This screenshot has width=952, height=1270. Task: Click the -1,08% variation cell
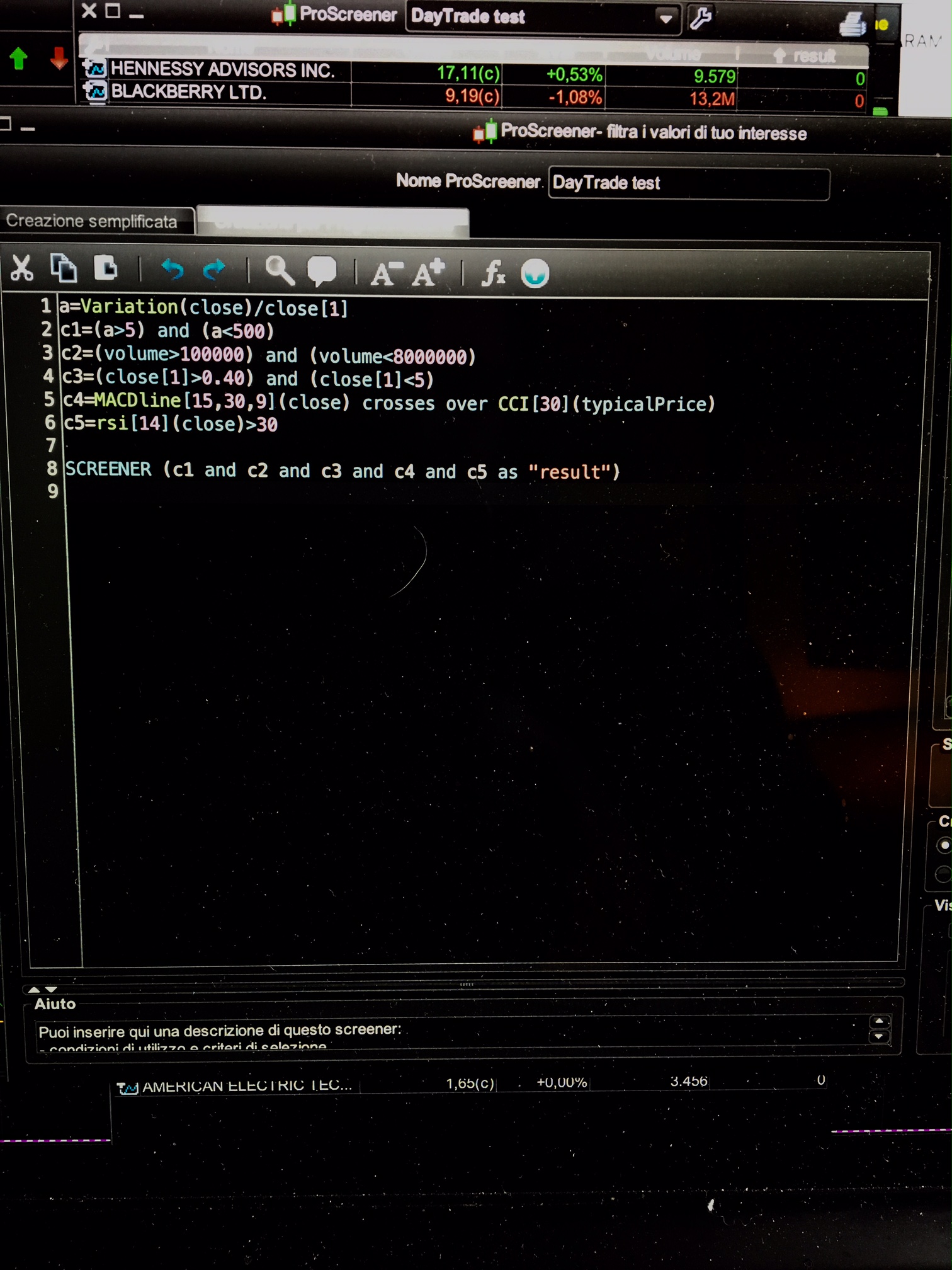point(575,98)
